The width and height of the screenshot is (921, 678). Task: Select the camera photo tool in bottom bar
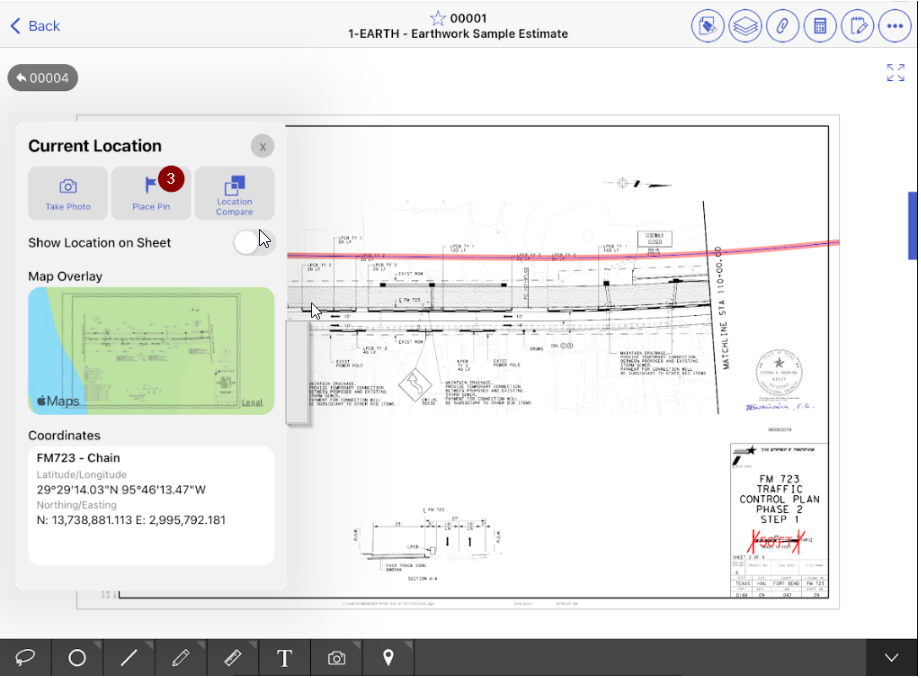[337, 658]
